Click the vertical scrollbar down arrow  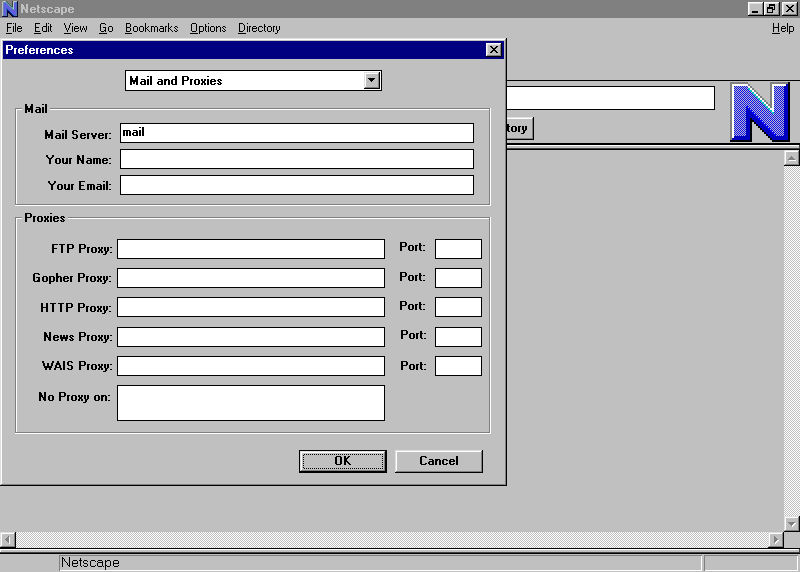pyautogui.click(x=791, y=524)
